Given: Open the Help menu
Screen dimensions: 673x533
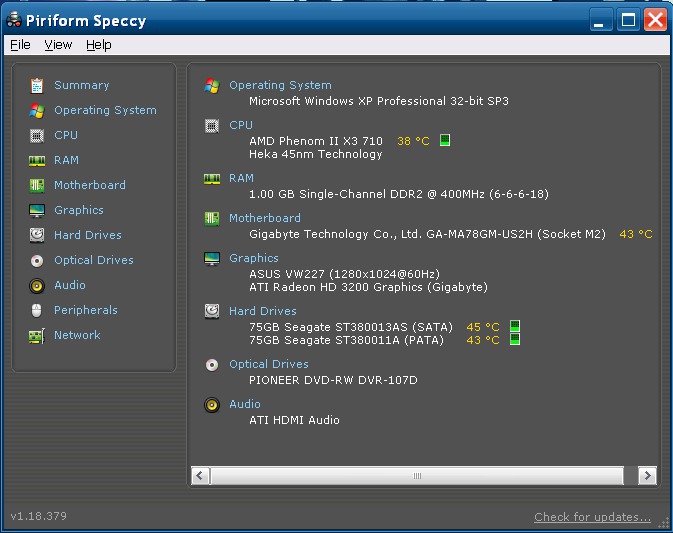Looking at the screenshot, I should coord(99,45).
